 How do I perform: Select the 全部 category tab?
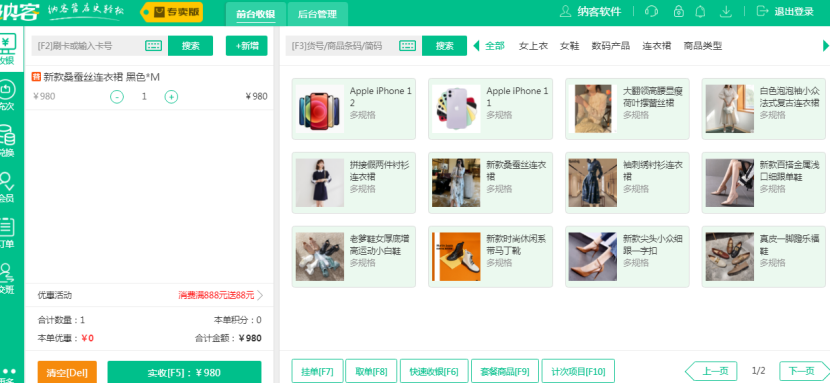[495, 45]
